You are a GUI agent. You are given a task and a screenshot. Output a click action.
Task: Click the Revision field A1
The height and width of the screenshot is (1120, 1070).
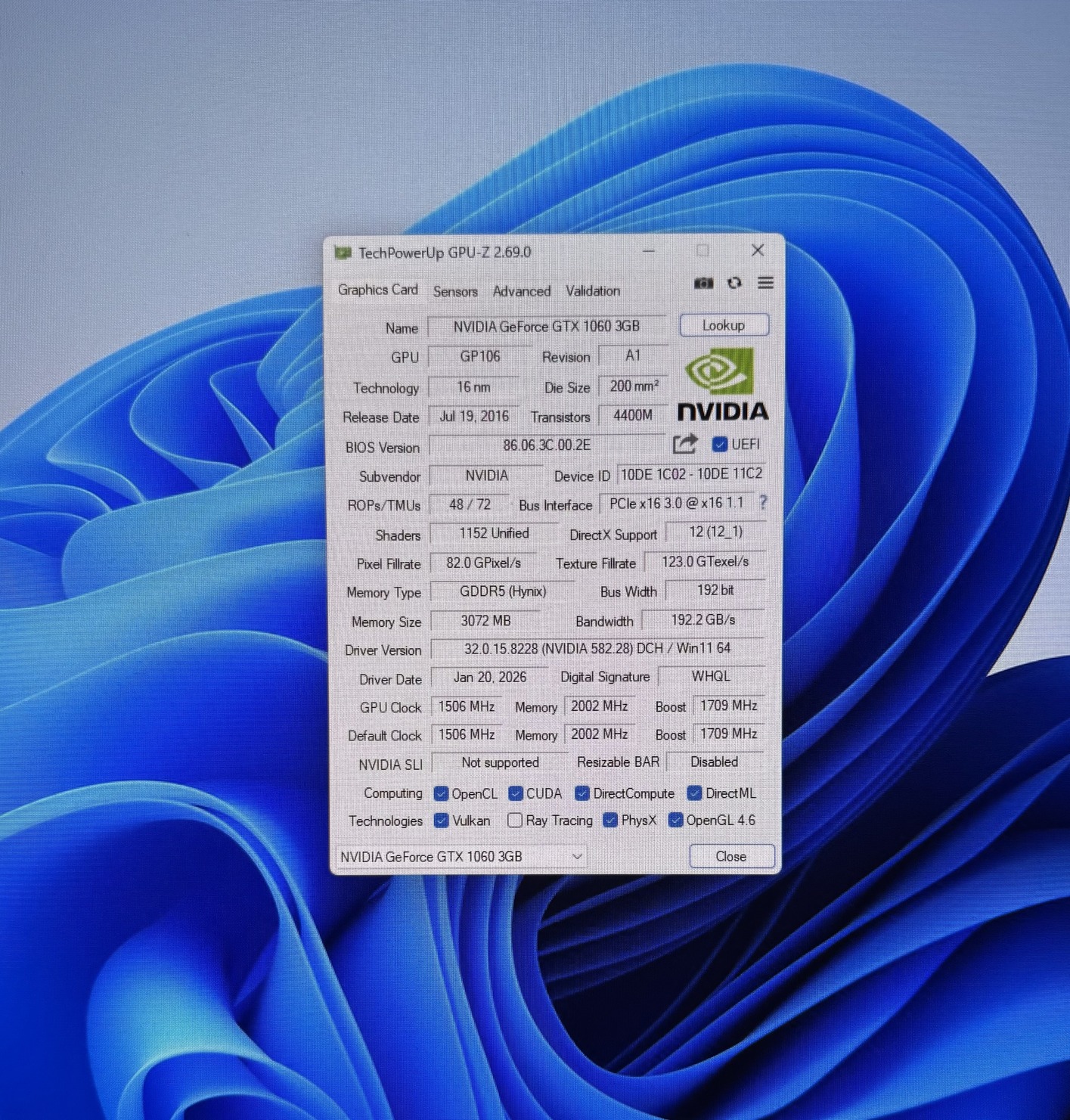(x=633, y=355)
